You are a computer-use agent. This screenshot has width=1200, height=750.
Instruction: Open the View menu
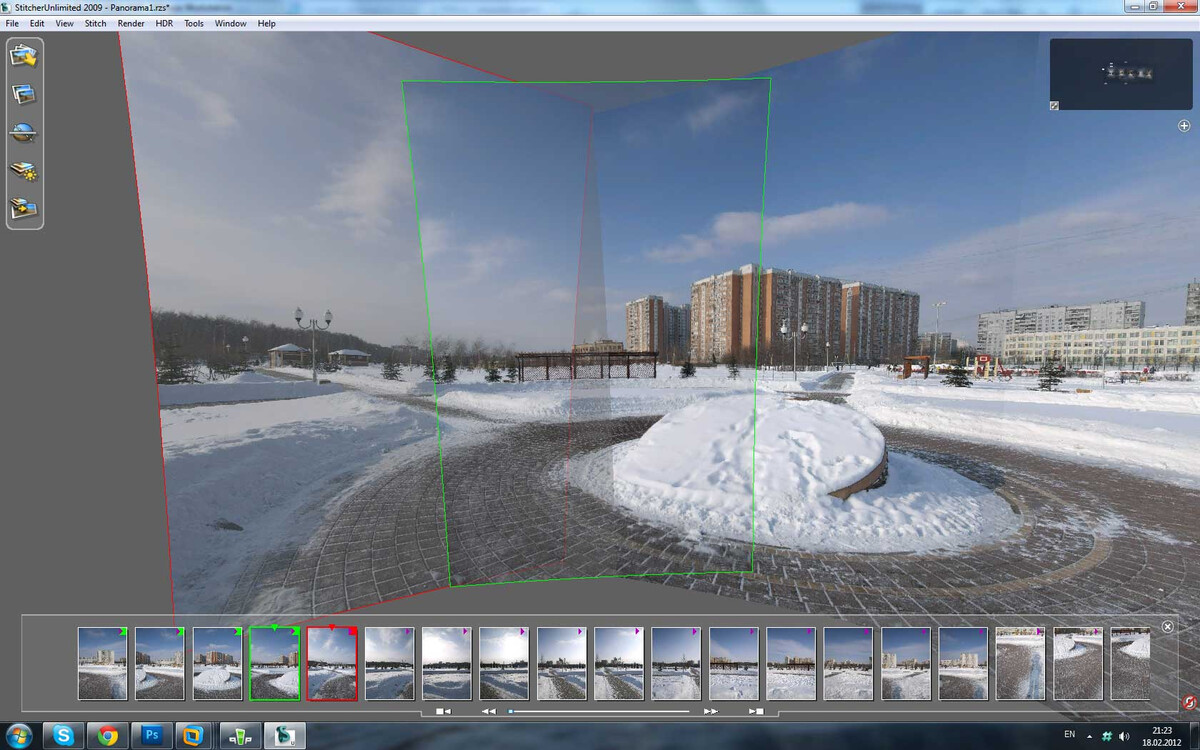click(x=65, y=23)
